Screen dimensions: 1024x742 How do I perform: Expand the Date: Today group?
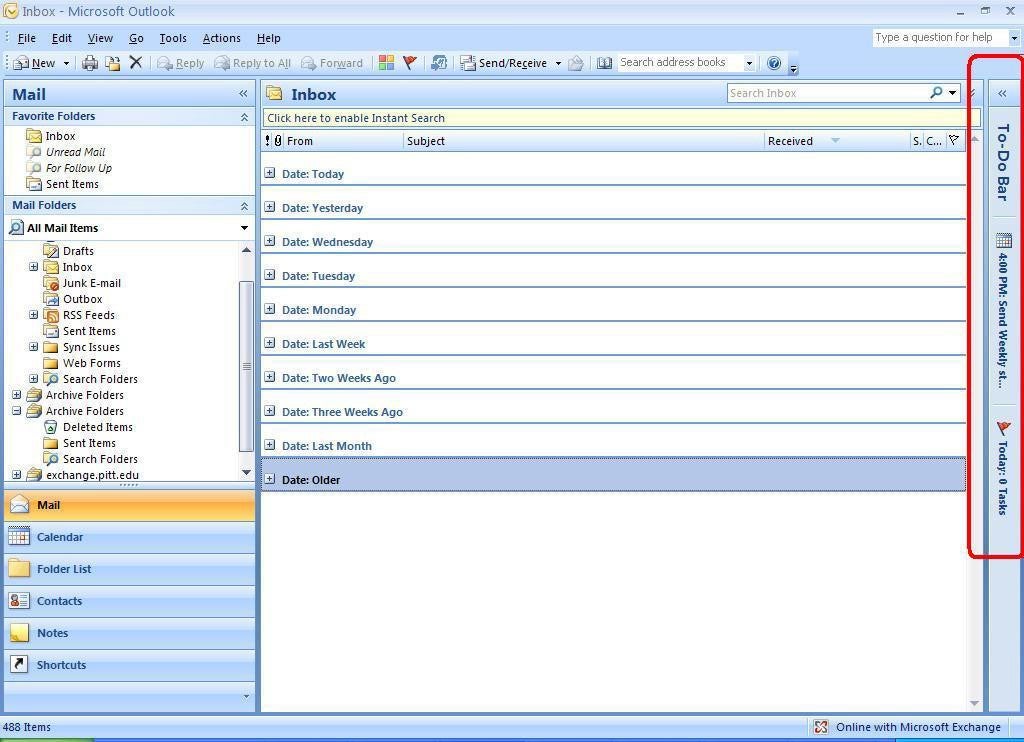coord(270,173)
